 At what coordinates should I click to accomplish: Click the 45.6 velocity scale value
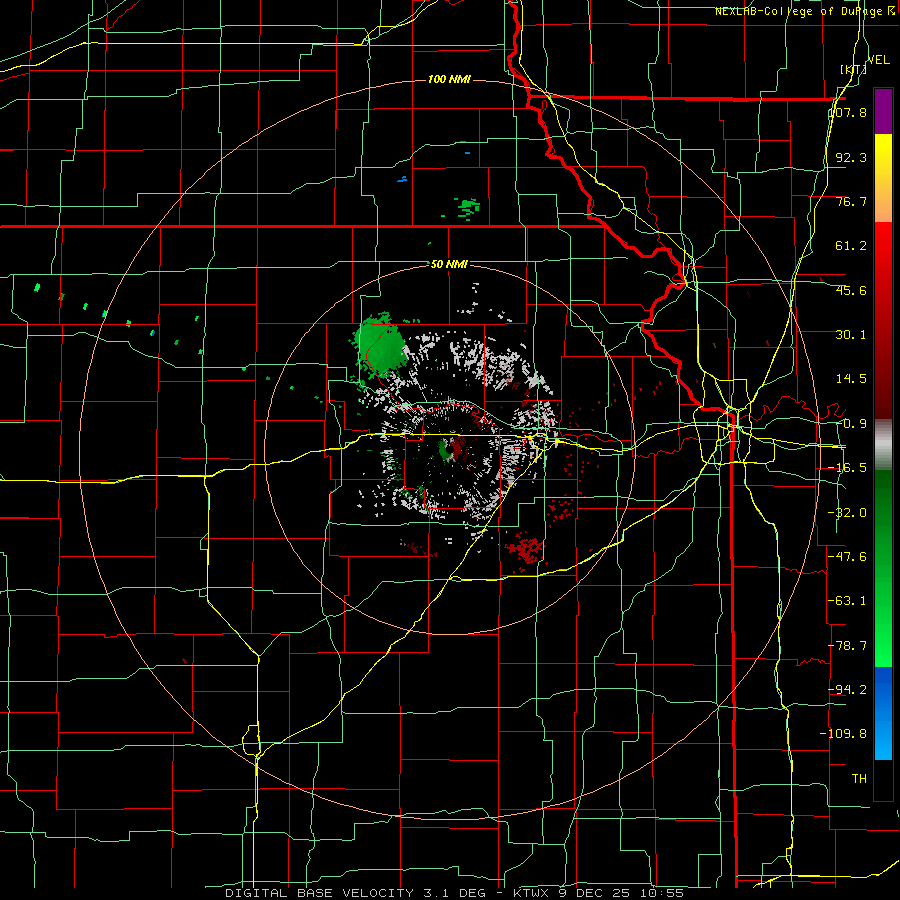[851, 290]
